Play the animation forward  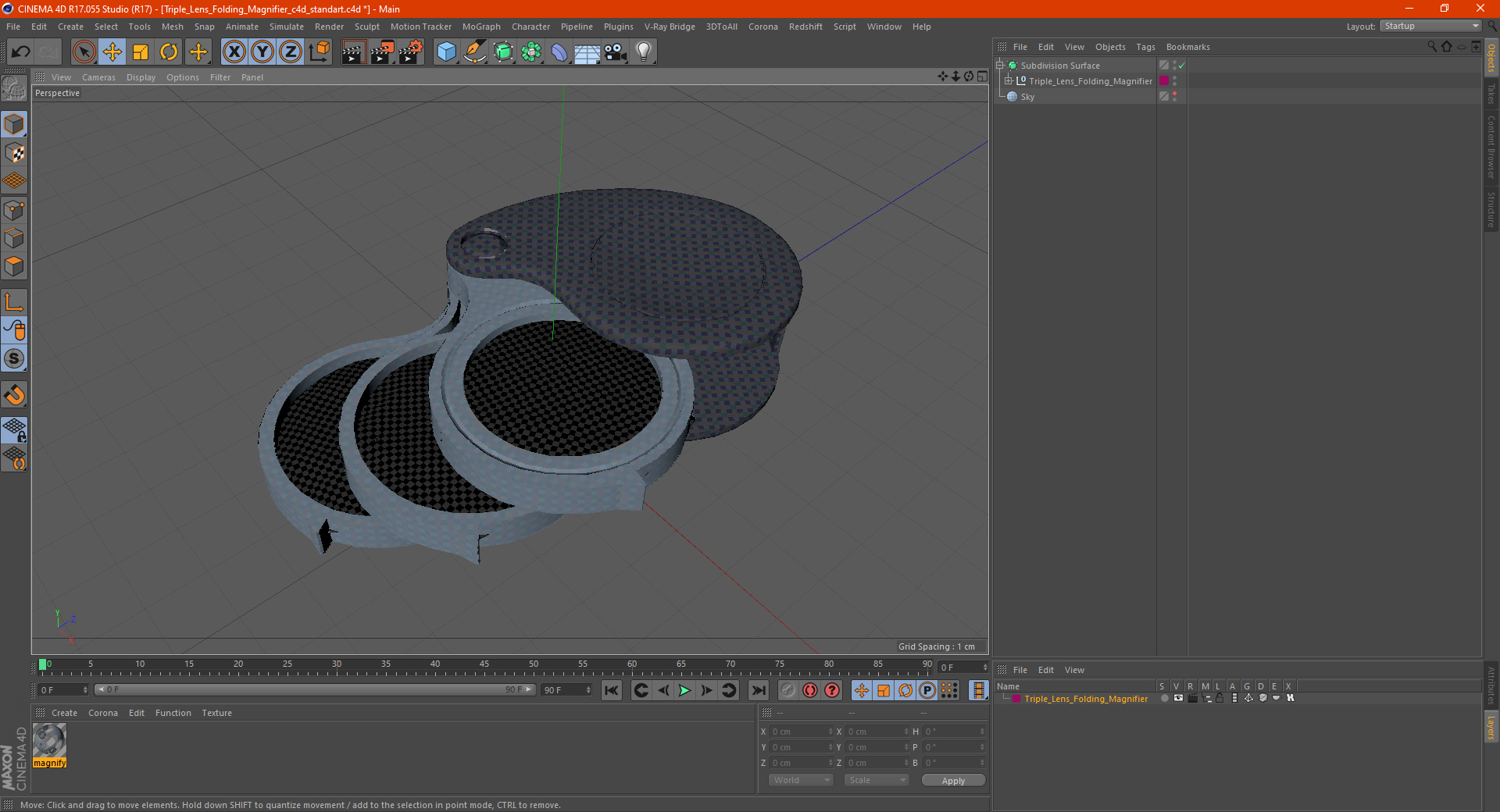(x=684, y=690)
